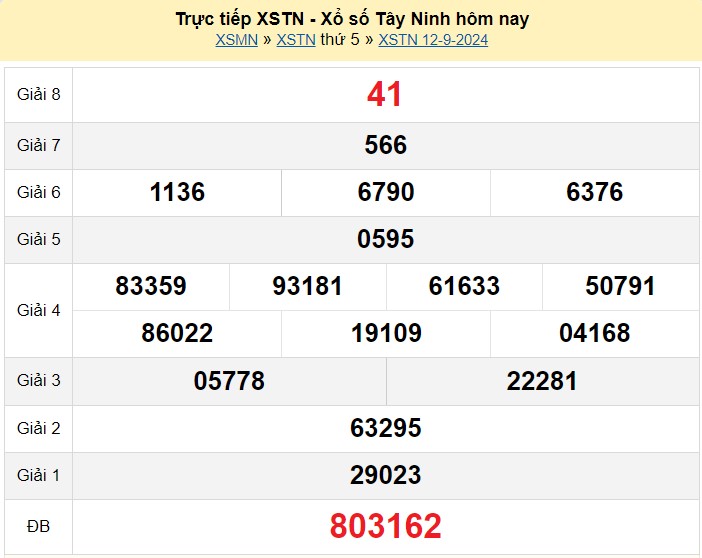Click the 'Giải 2' row label
The width and height of the screenshot is (702, 558).
tap(39, 428)
